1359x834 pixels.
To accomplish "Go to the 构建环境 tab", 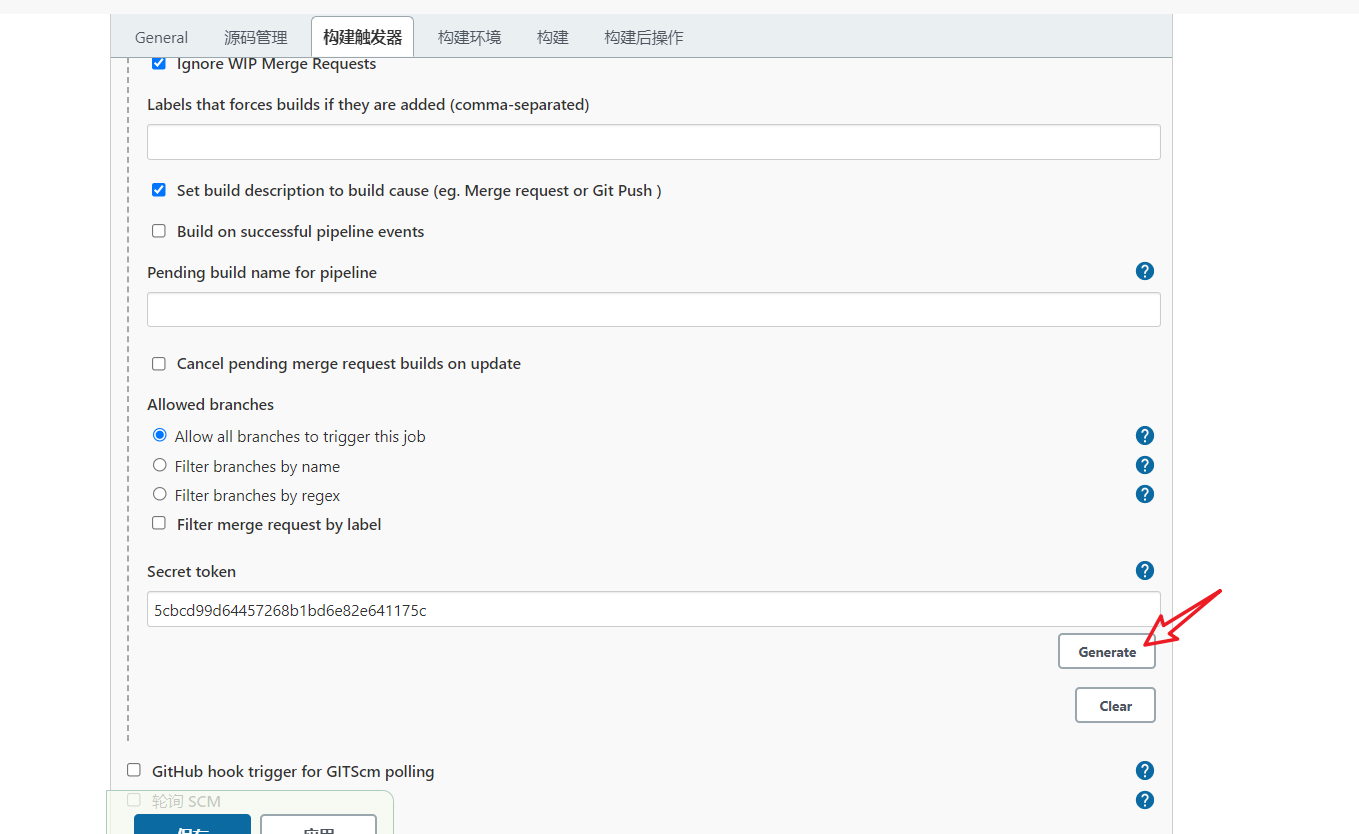I will (x=469, y=38).
